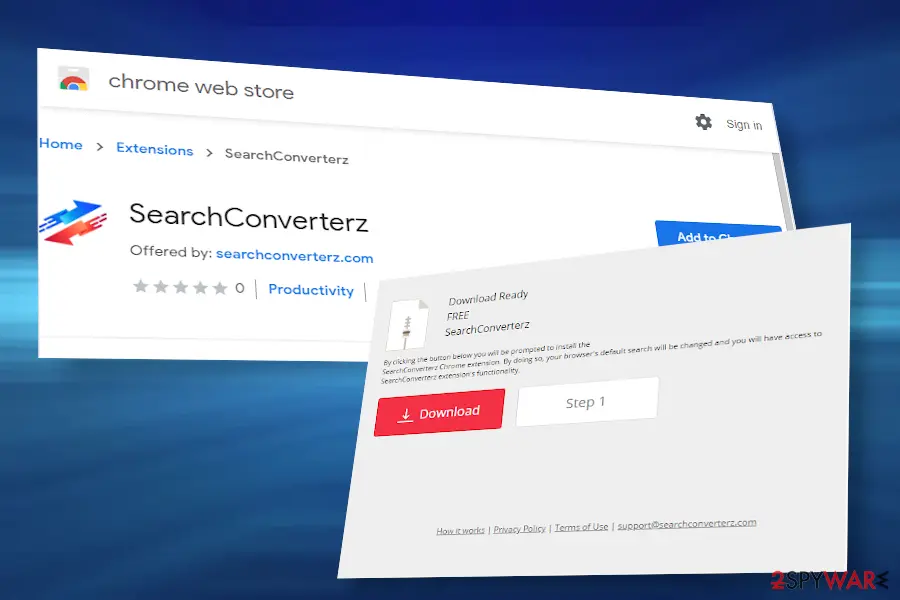Click the zip file icon in Download Ready panel
This screenshot has height=600, width=900.
(408, 325)
